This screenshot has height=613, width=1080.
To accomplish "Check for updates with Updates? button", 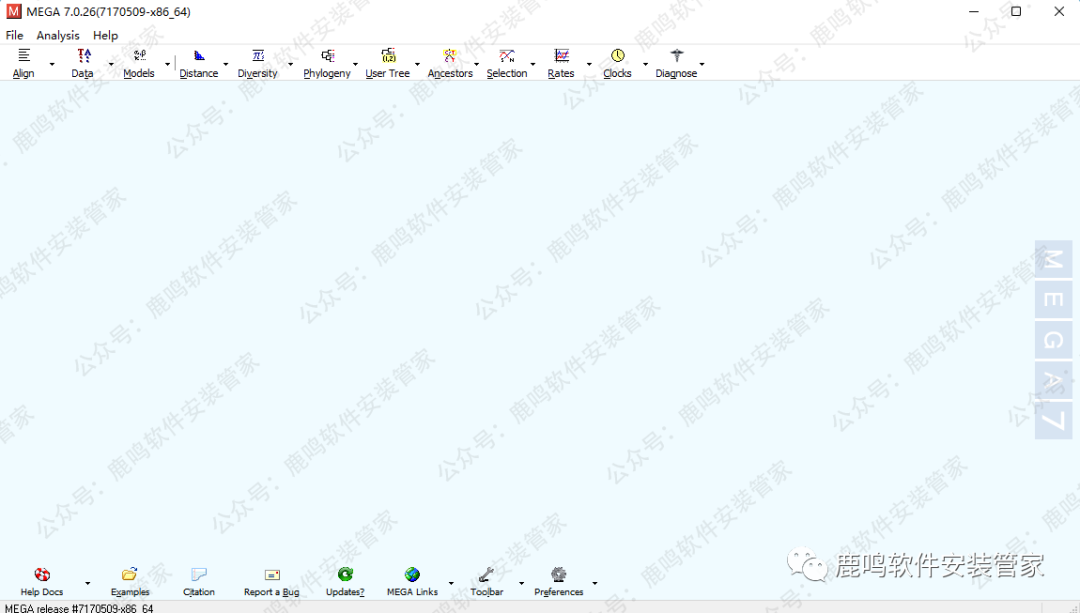I will click(345, 581).
